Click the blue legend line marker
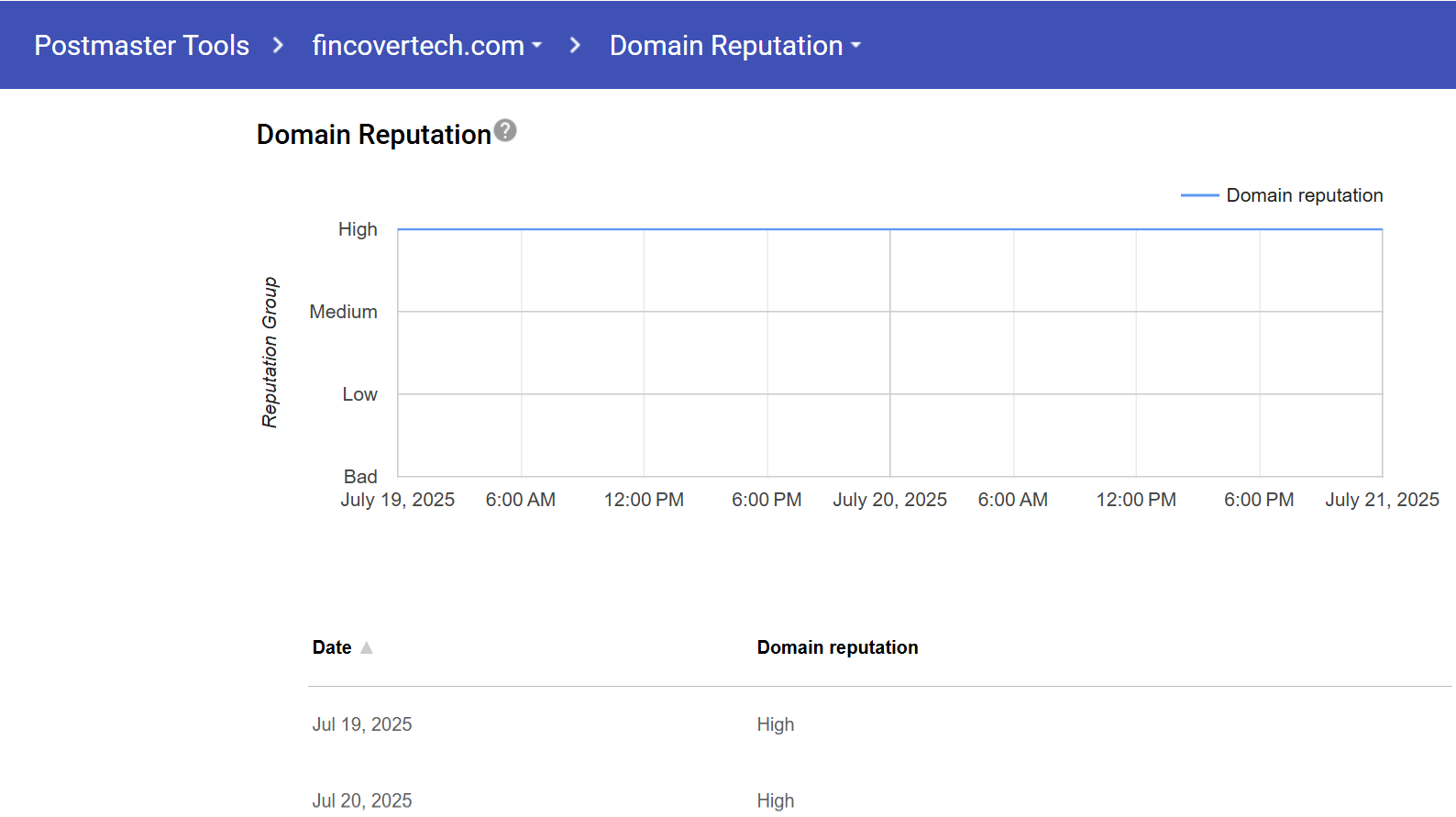 [x=1198, y=195]
